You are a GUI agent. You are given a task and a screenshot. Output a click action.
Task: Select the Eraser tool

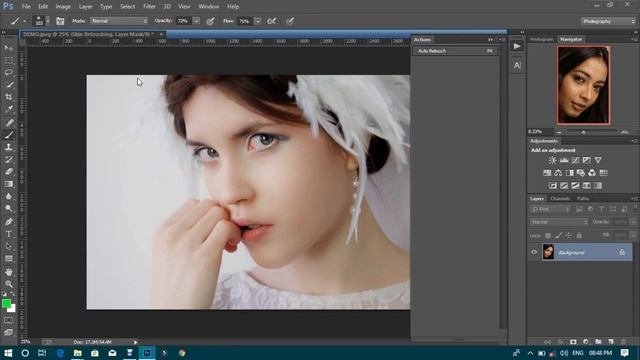9,171
